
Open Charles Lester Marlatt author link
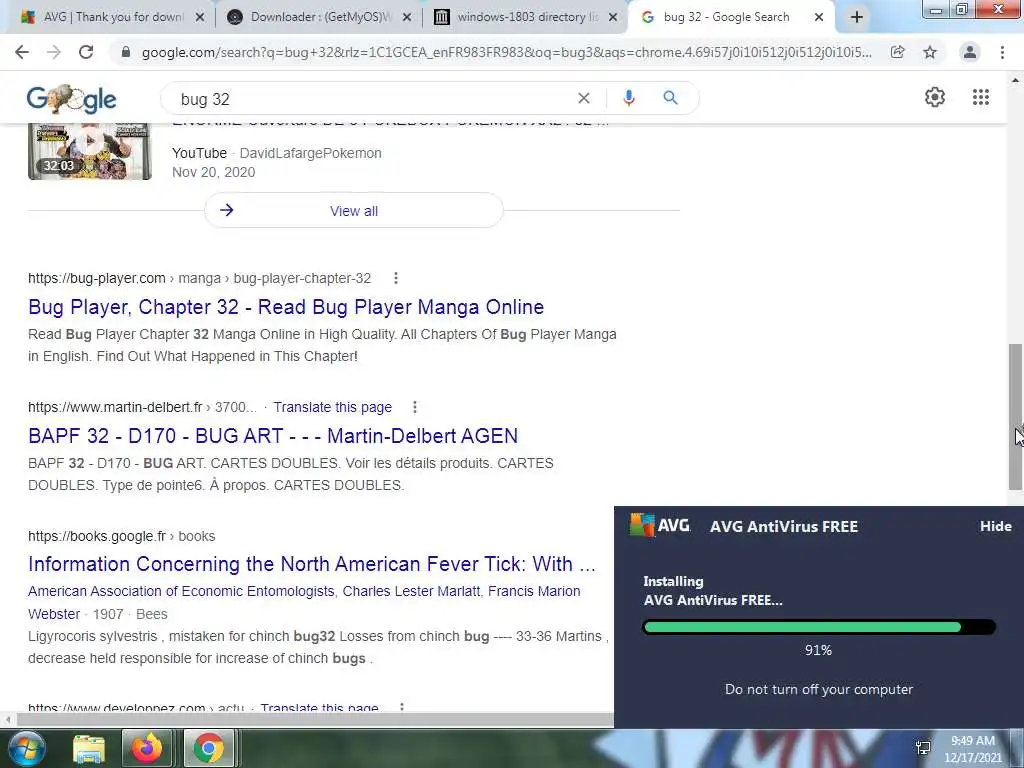click(411, 591)
